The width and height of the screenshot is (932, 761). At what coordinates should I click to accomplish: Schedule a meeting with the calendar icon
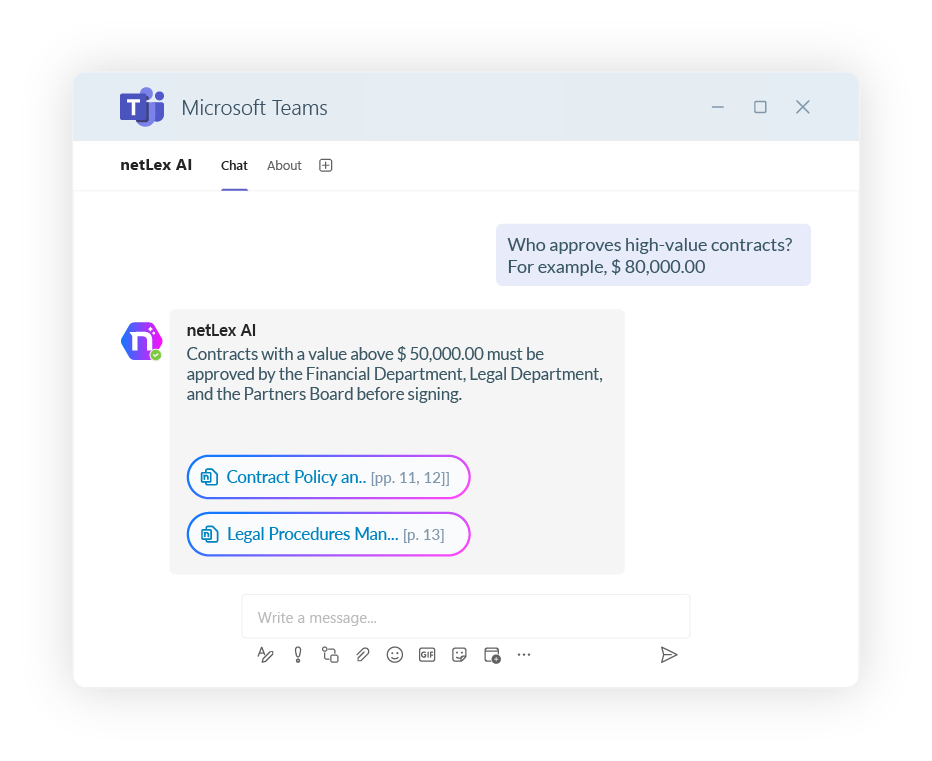tap(492, 655)
